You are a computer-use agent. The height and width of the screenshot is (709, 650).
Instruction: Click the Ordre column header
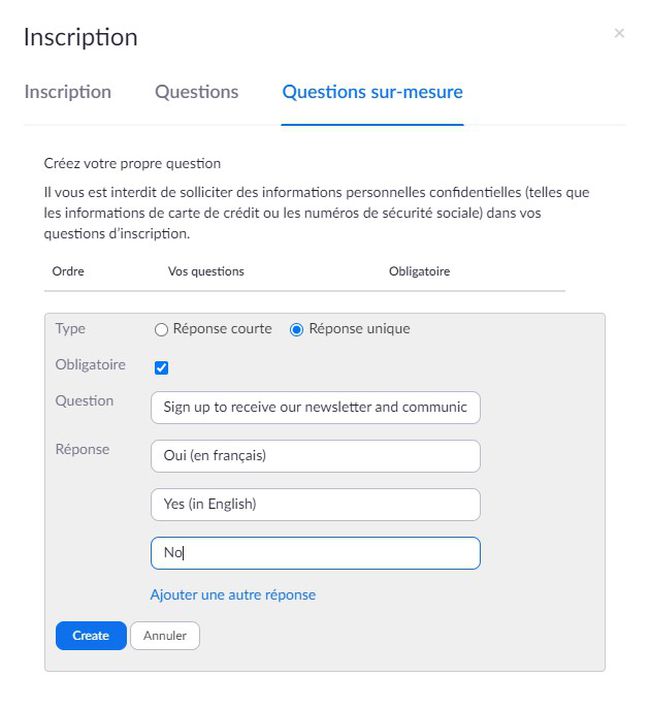(68, 271)
